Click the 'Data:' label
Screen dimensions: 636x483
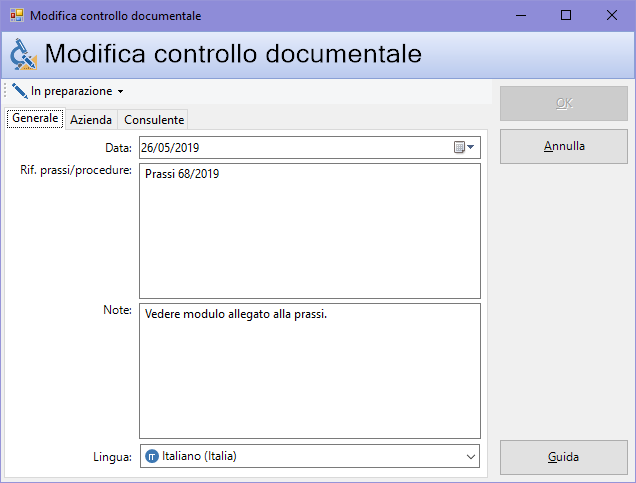tap(118, 148)
